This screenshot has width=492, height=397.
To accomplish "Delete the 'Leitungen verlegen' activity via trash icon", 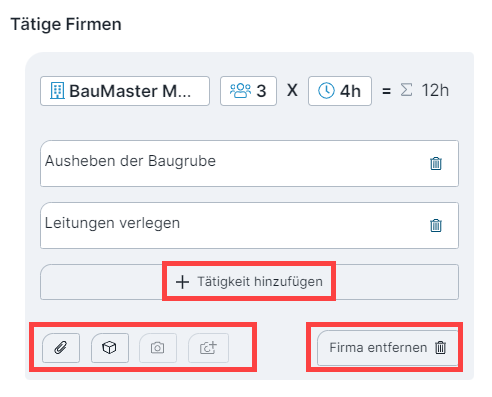I will click(436, 225).
